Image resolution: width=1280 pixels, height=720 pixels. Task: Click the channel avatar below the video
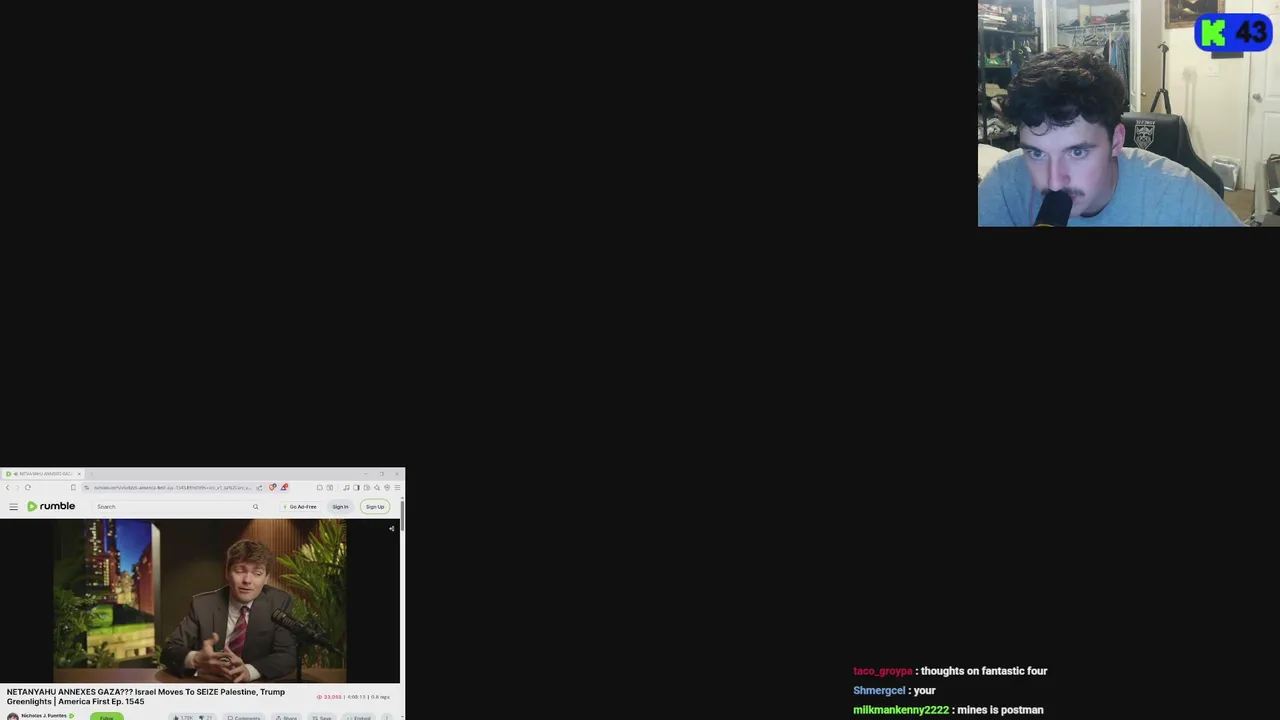tap(12, 716)
